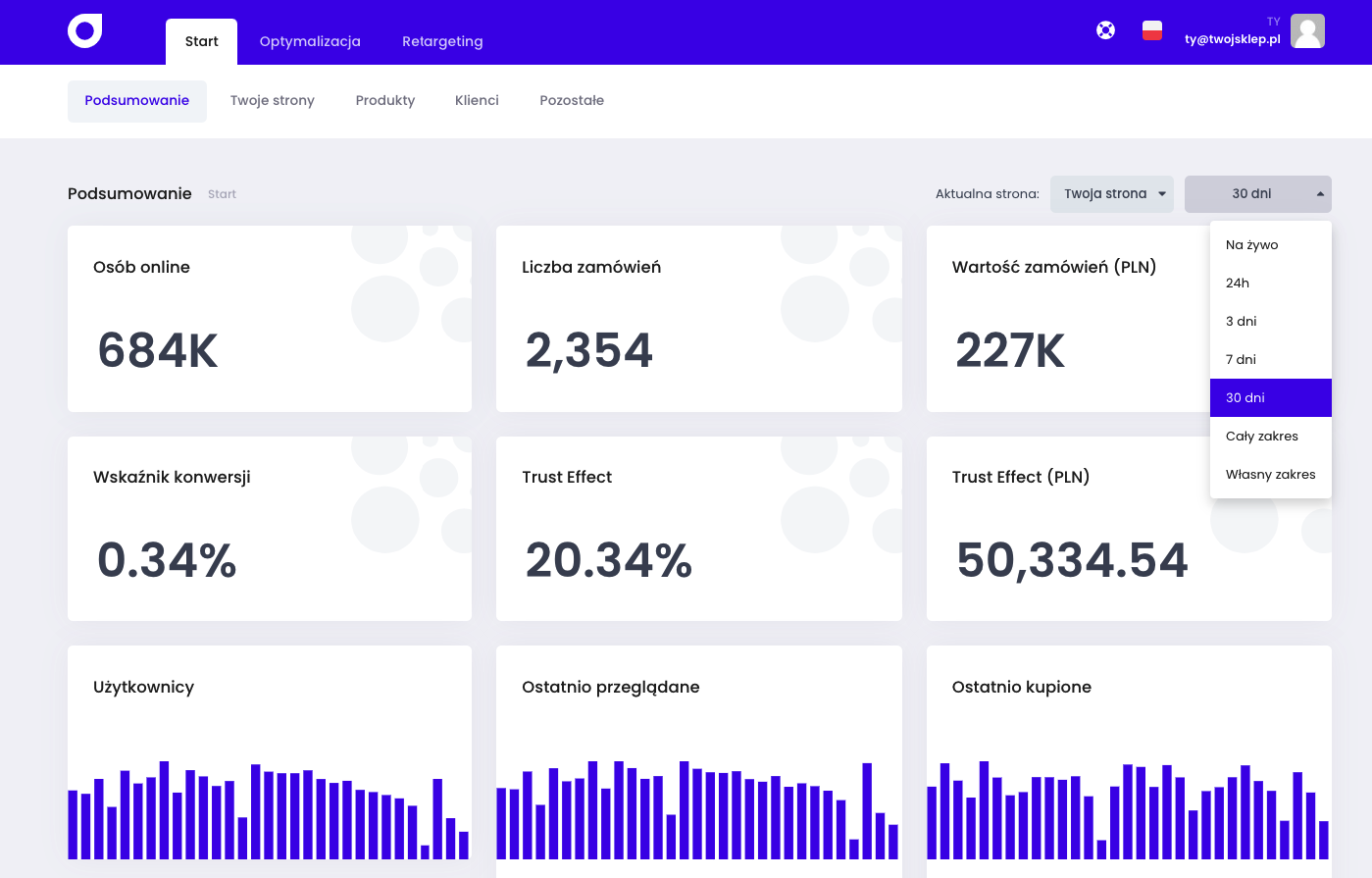Click the Ostatnio kupione chart title

(1022, 688)
